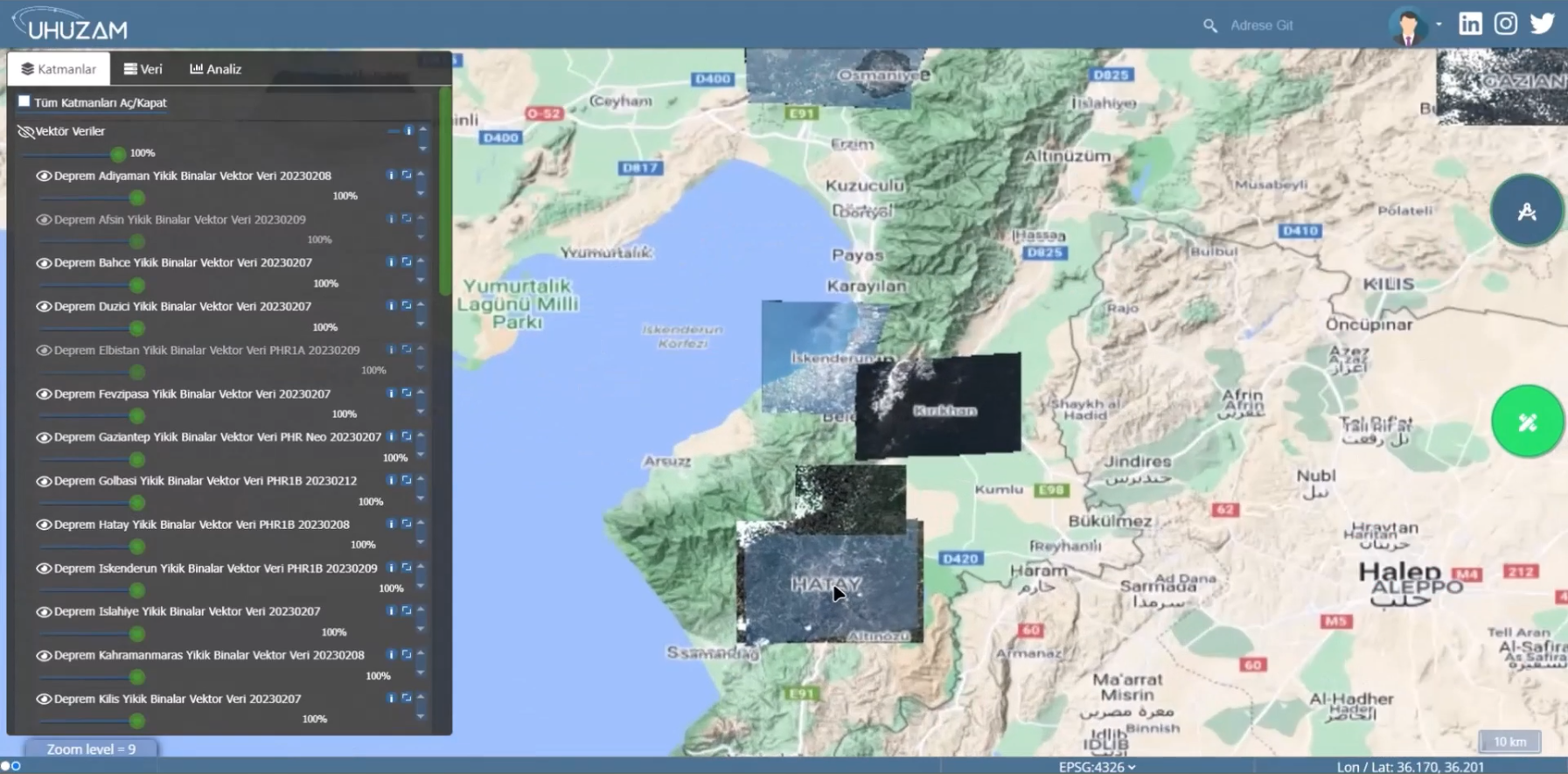
Task: Click the Kırıkhan satellite image overlay
Action: (938, 407)
